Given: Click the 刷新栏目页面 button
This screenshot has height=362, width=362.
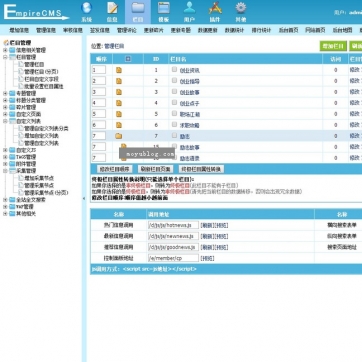Looking at the screenshot, I should 155,169.
